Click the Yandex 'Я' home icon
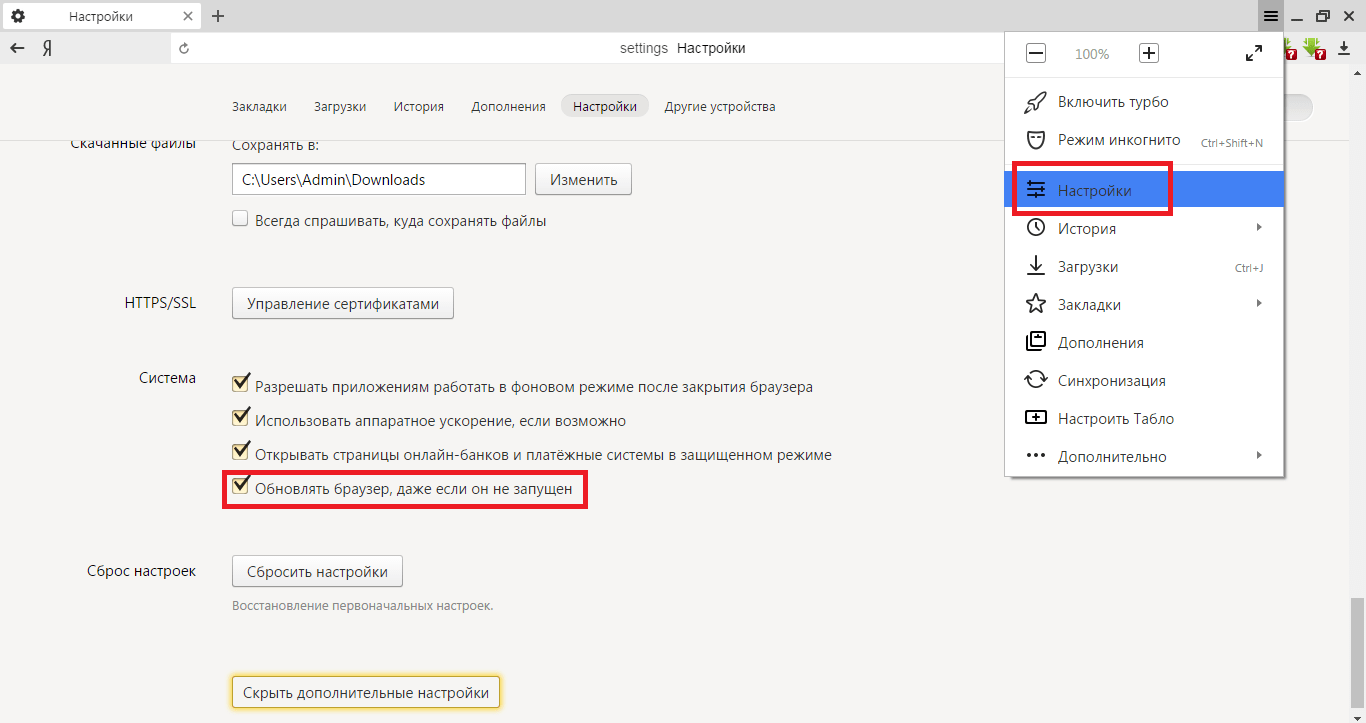The width and height of the screenshot is (1366, 723). 47,48
